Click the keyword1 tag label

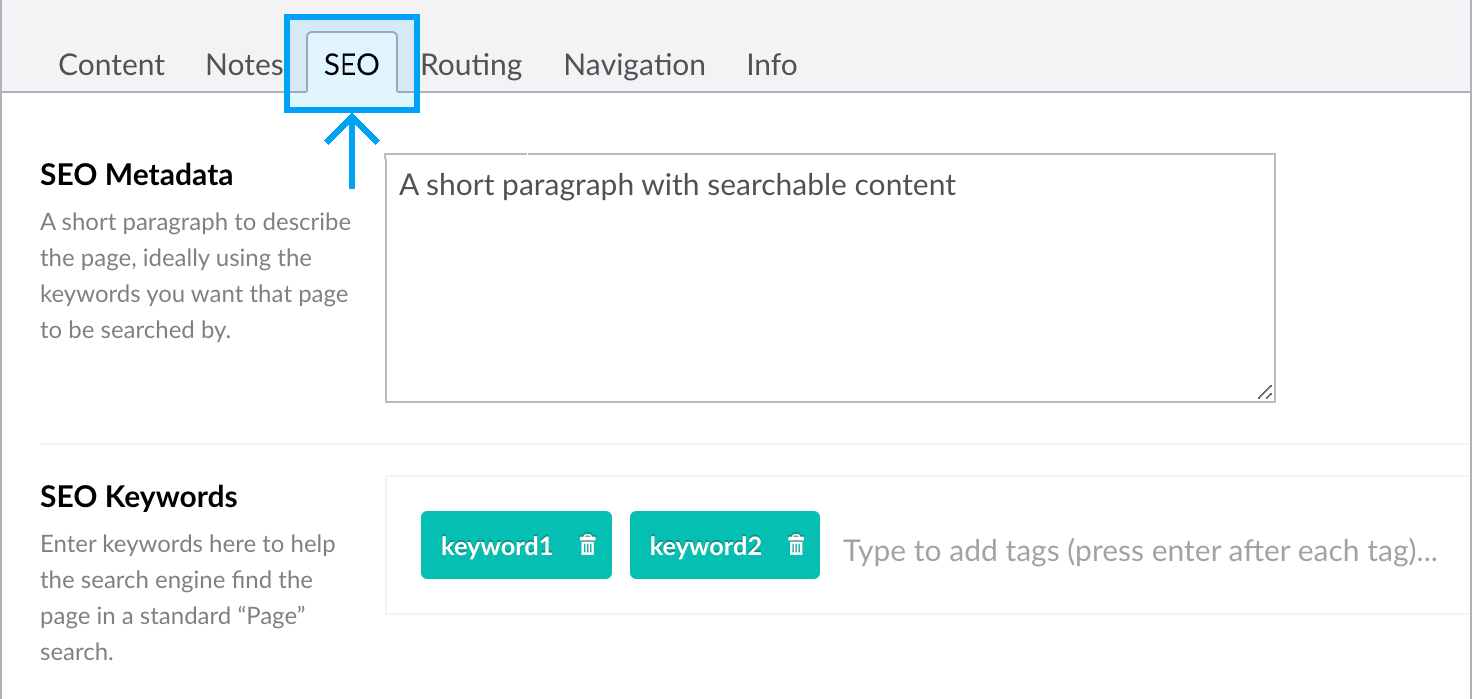coord(497,546)
